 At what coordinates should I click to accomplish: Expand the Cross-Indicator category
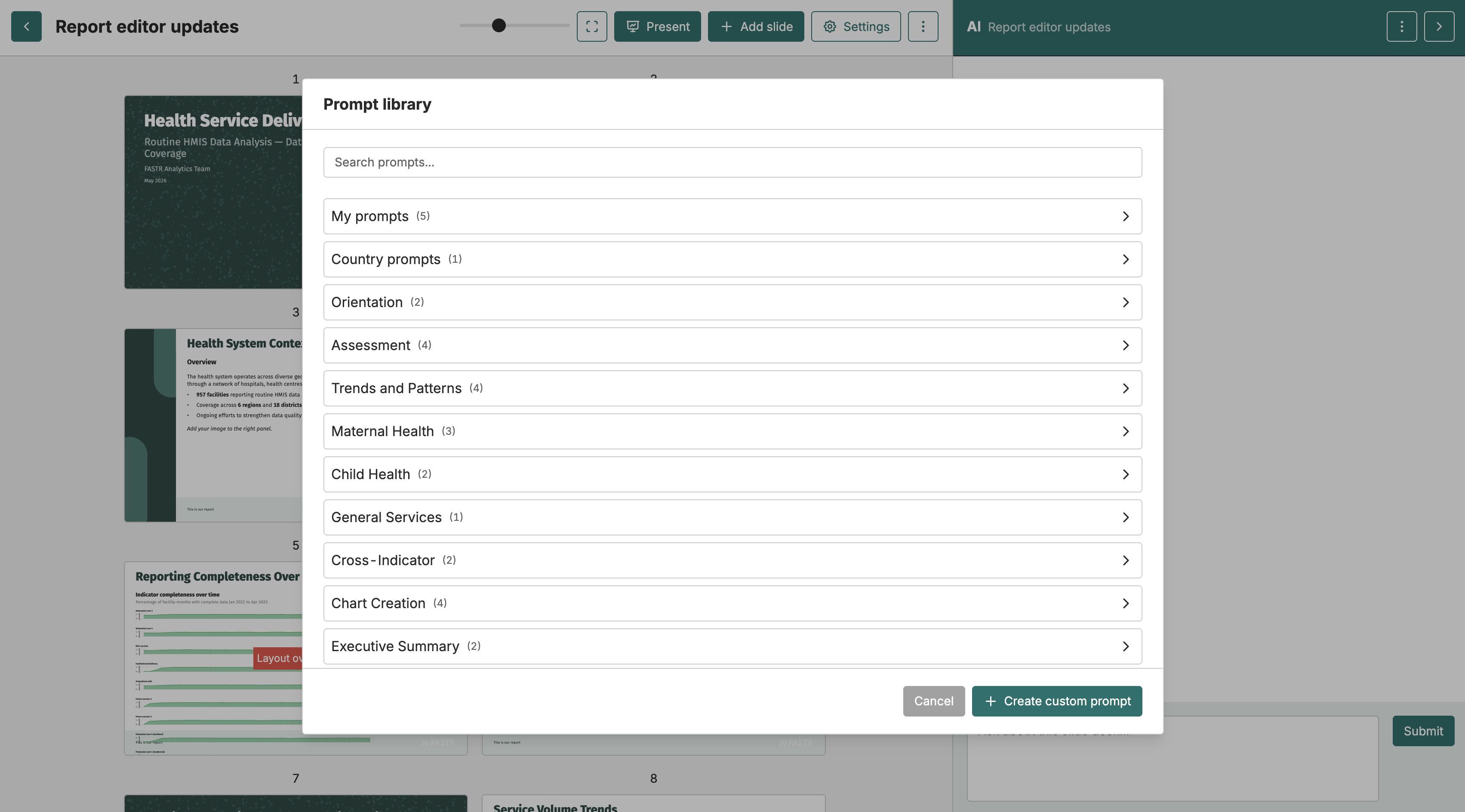732,561
